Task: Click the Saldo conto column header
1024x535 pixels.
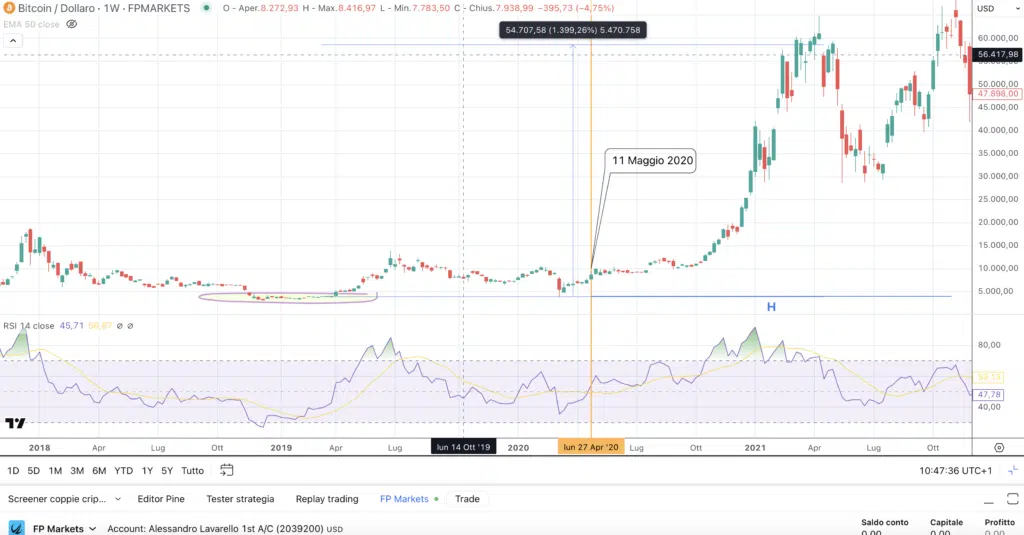Action: click(x=884, y=522)
